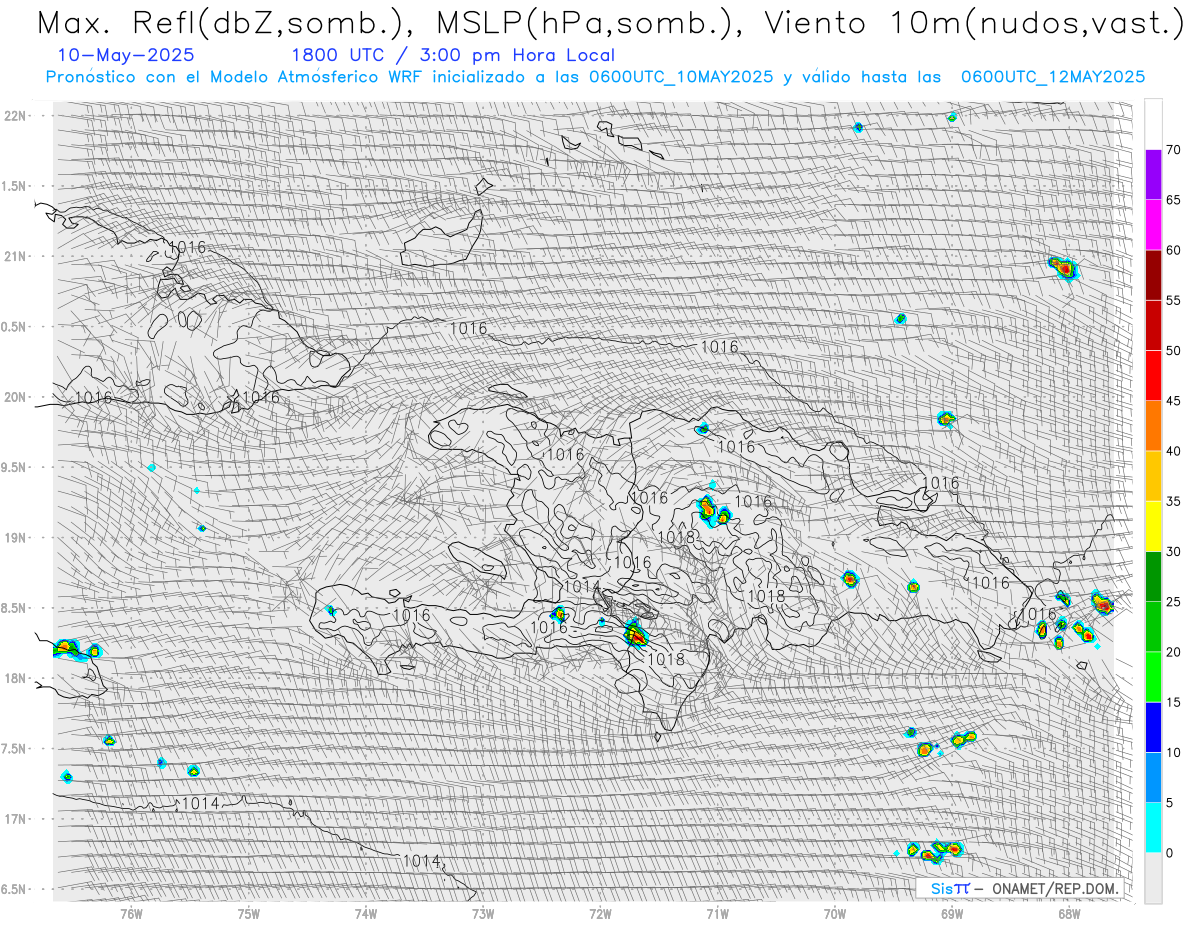Click the magenta 60–65 dBZ color band
Screen dimensions: 1200x927
[x=1153, y=225]
